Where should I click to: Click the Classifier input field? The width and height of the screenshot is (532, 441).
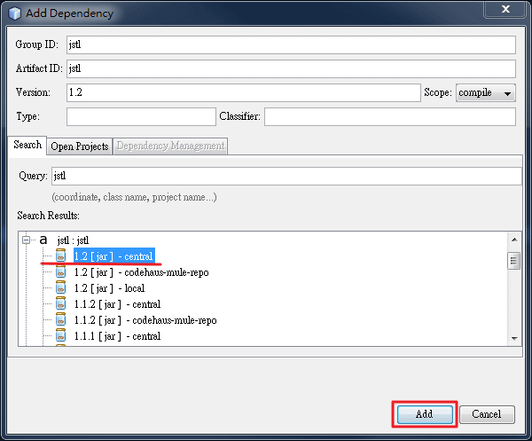click(390, 117)
